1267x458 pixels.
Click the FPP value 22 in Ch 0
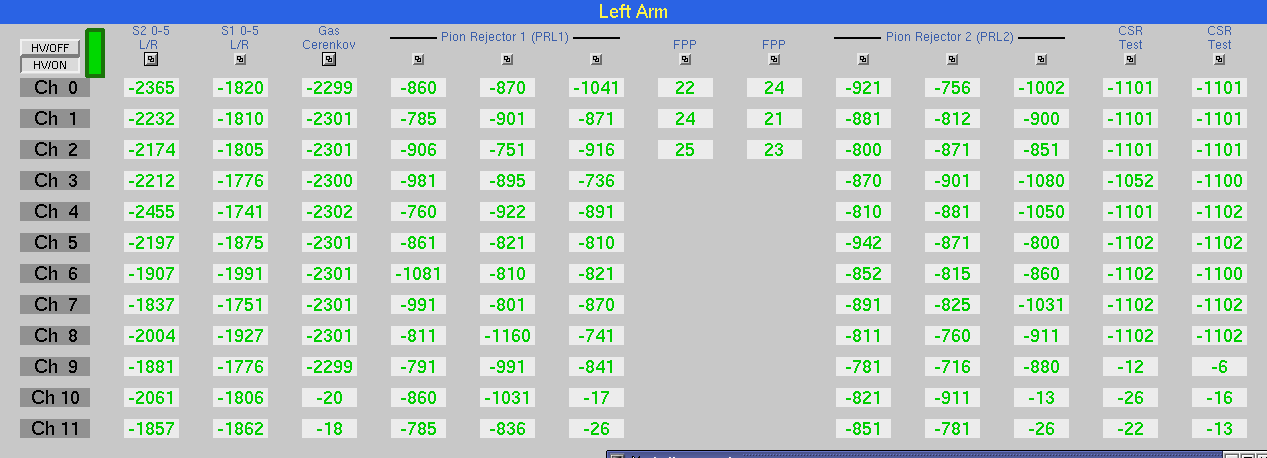click(685, 88)
